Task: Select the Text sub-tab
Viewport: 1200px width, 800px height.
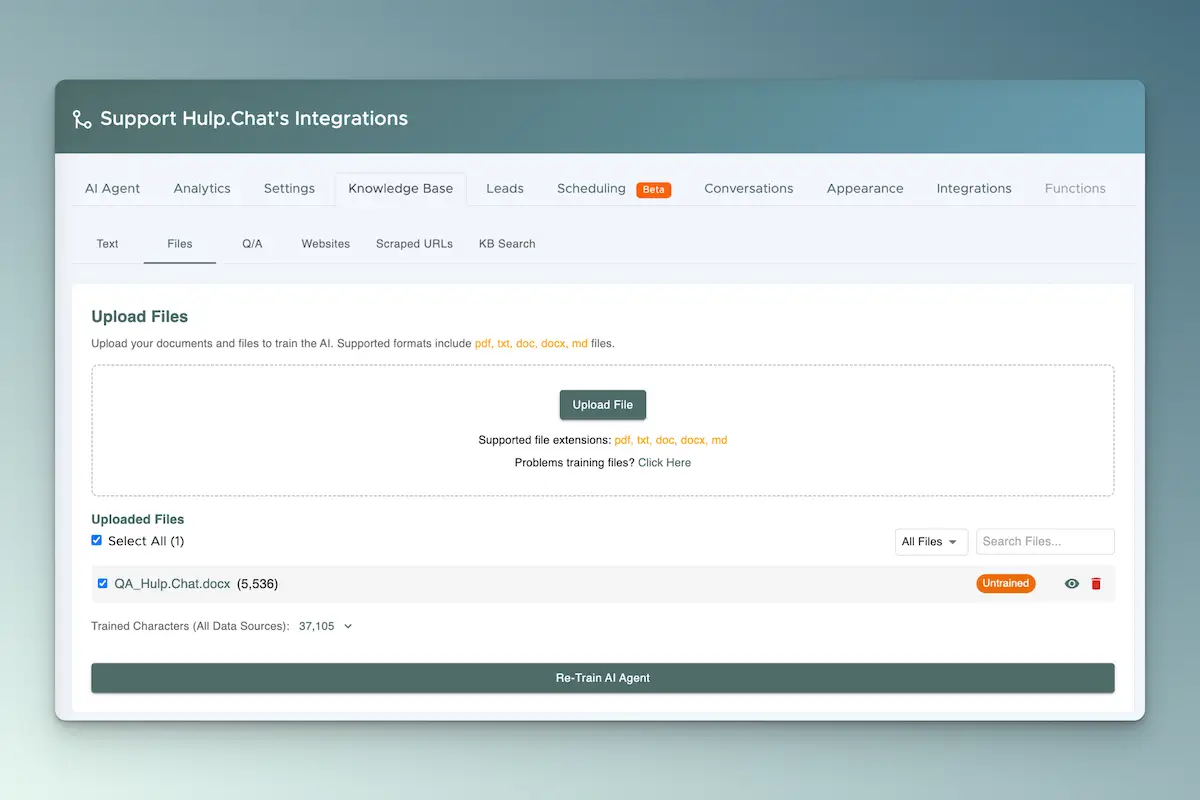Action: click(x=107, y=244)
